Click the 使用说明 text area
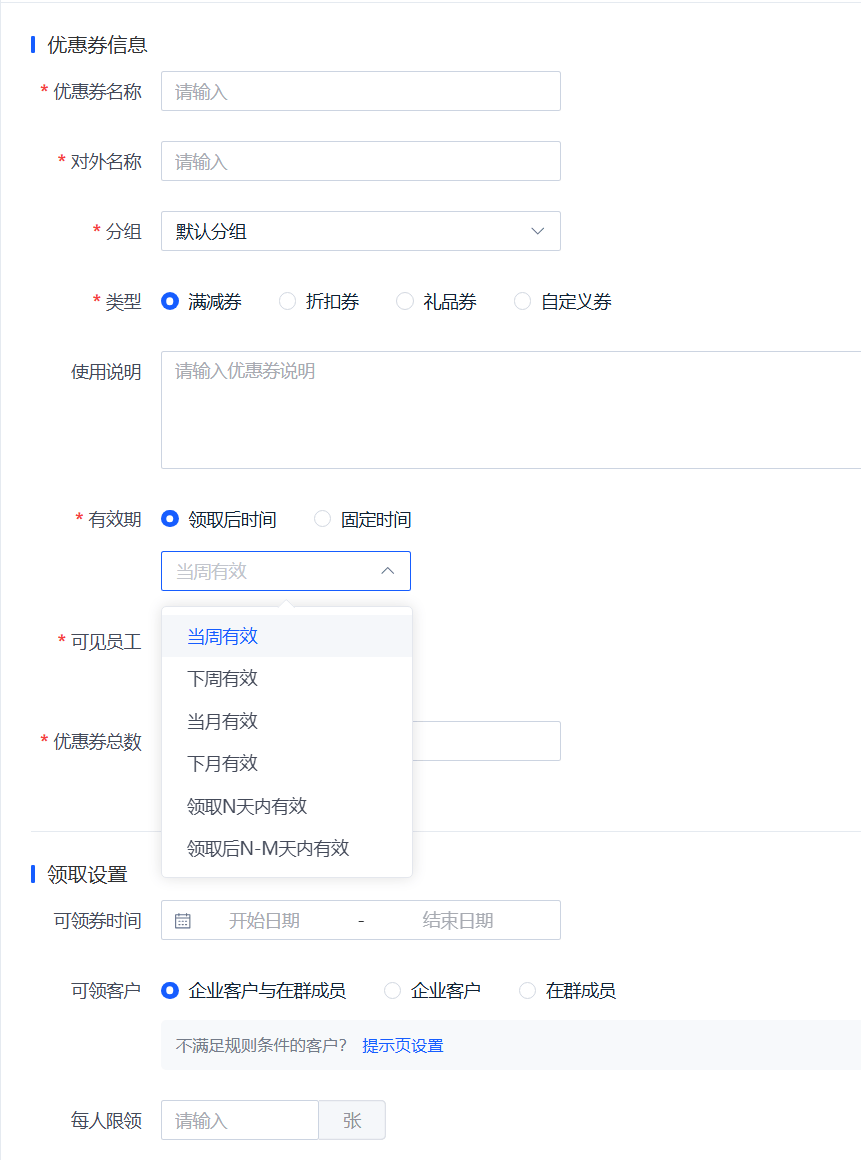861x1160 pixels. [x=510, y=410]
